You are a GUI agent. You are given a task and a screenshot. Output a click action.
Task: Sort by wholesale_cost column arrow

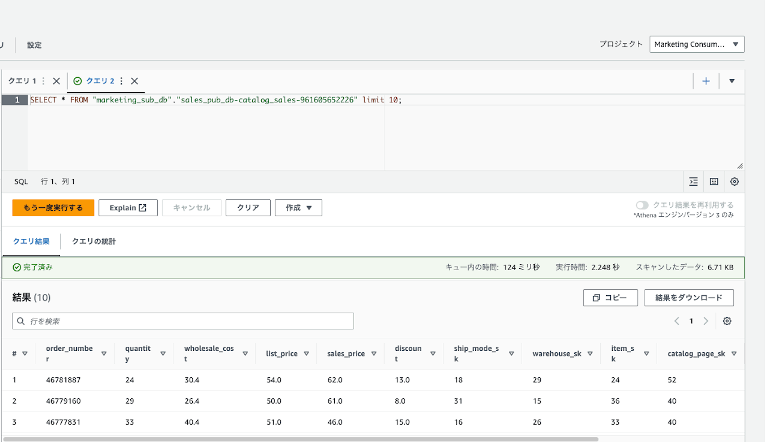click(x=245, y=354)
